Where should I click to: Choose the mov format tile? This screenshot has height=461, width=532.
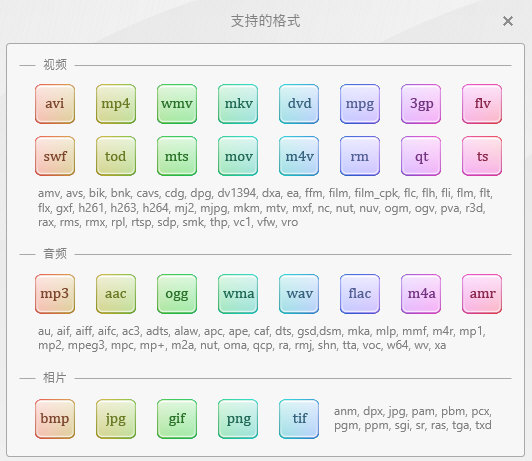(238, 156)
